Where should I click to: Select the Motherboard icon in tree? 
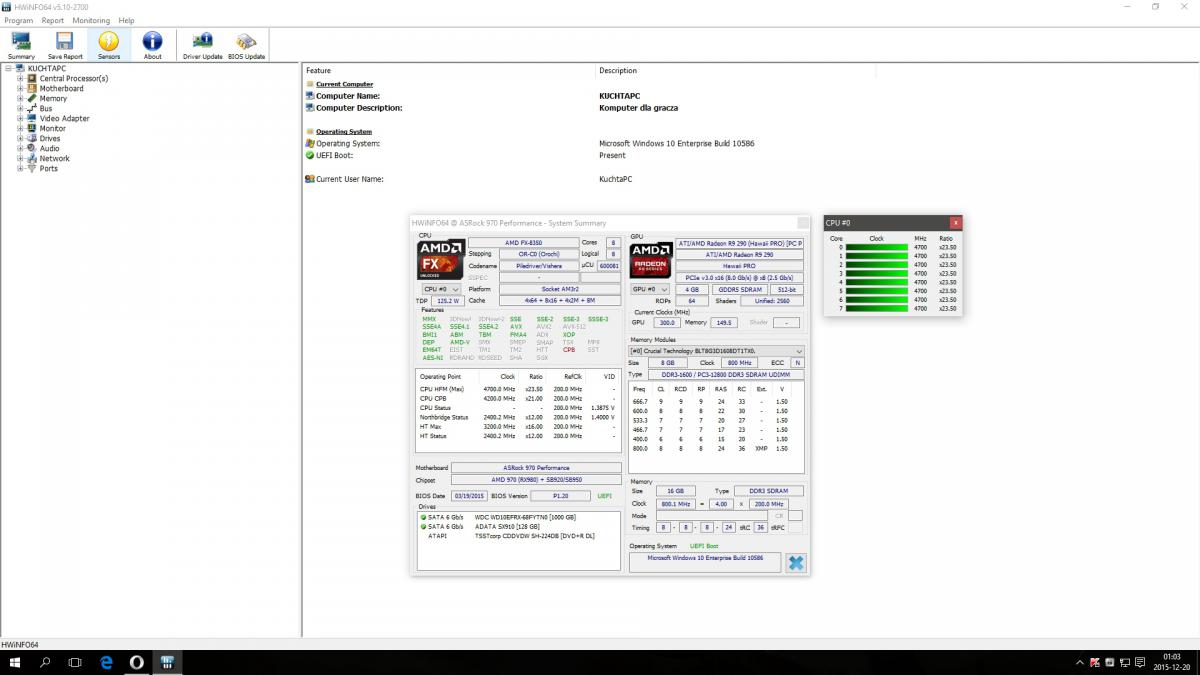point(31,88)
